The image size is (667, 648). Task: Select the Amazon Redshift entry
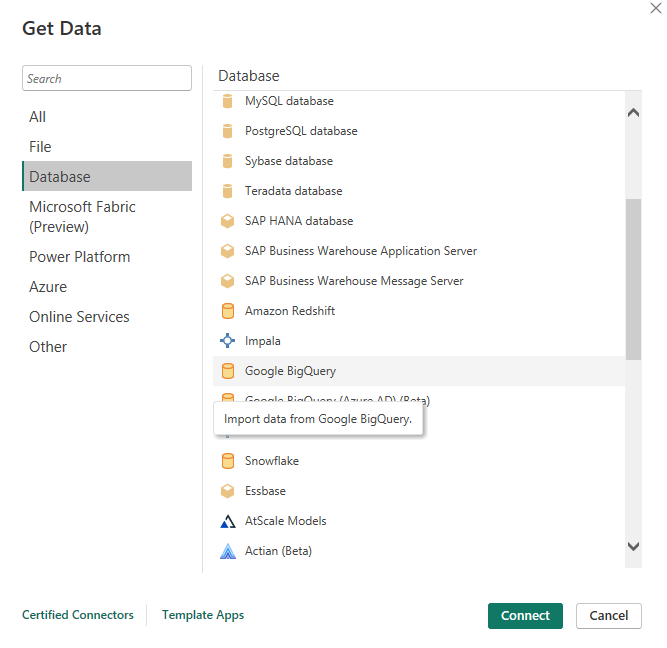pos(419,311)
